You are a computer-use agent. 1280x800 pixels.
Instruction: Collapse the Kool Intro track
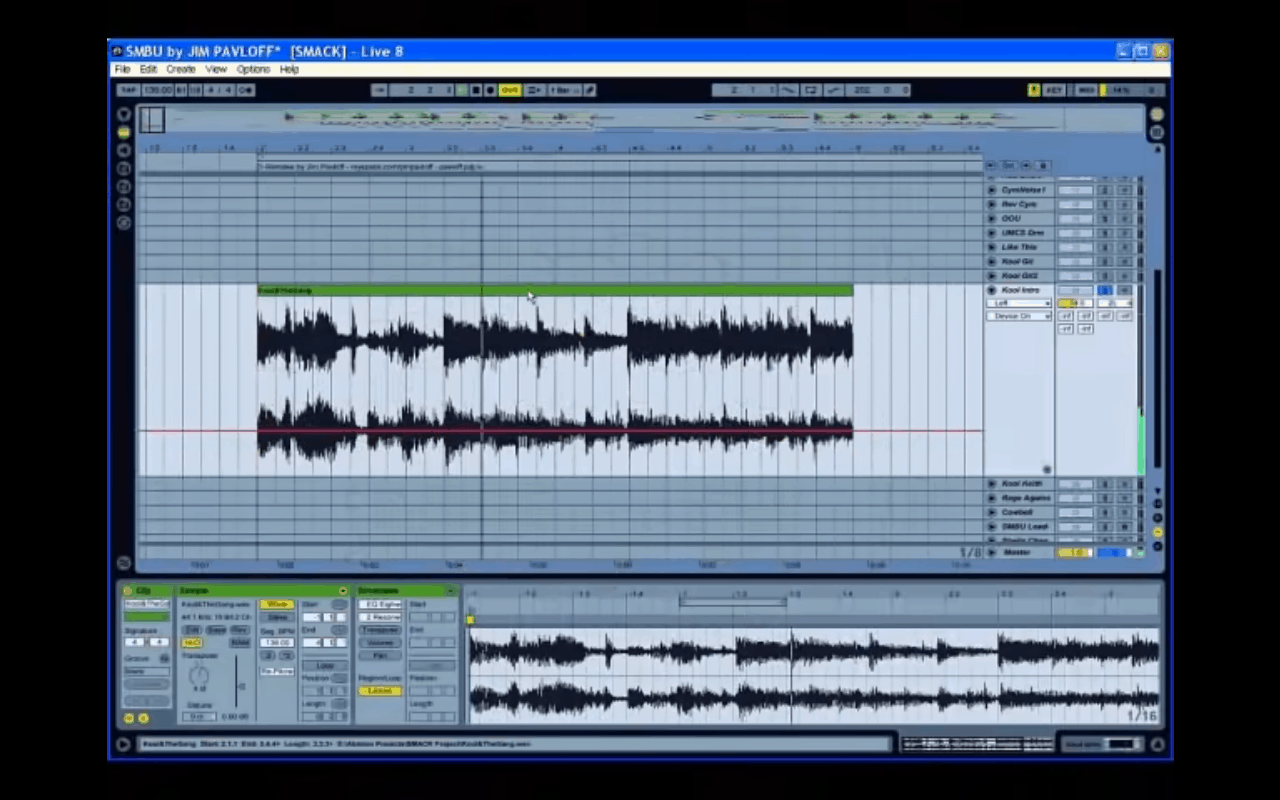(992, 290)
